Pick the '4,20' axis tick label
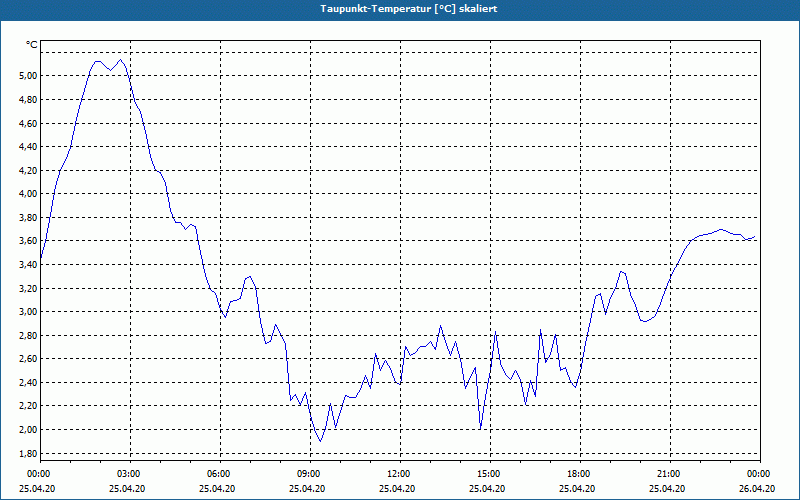The height and width of the screenshot is (500, 800). click(28, 170)
